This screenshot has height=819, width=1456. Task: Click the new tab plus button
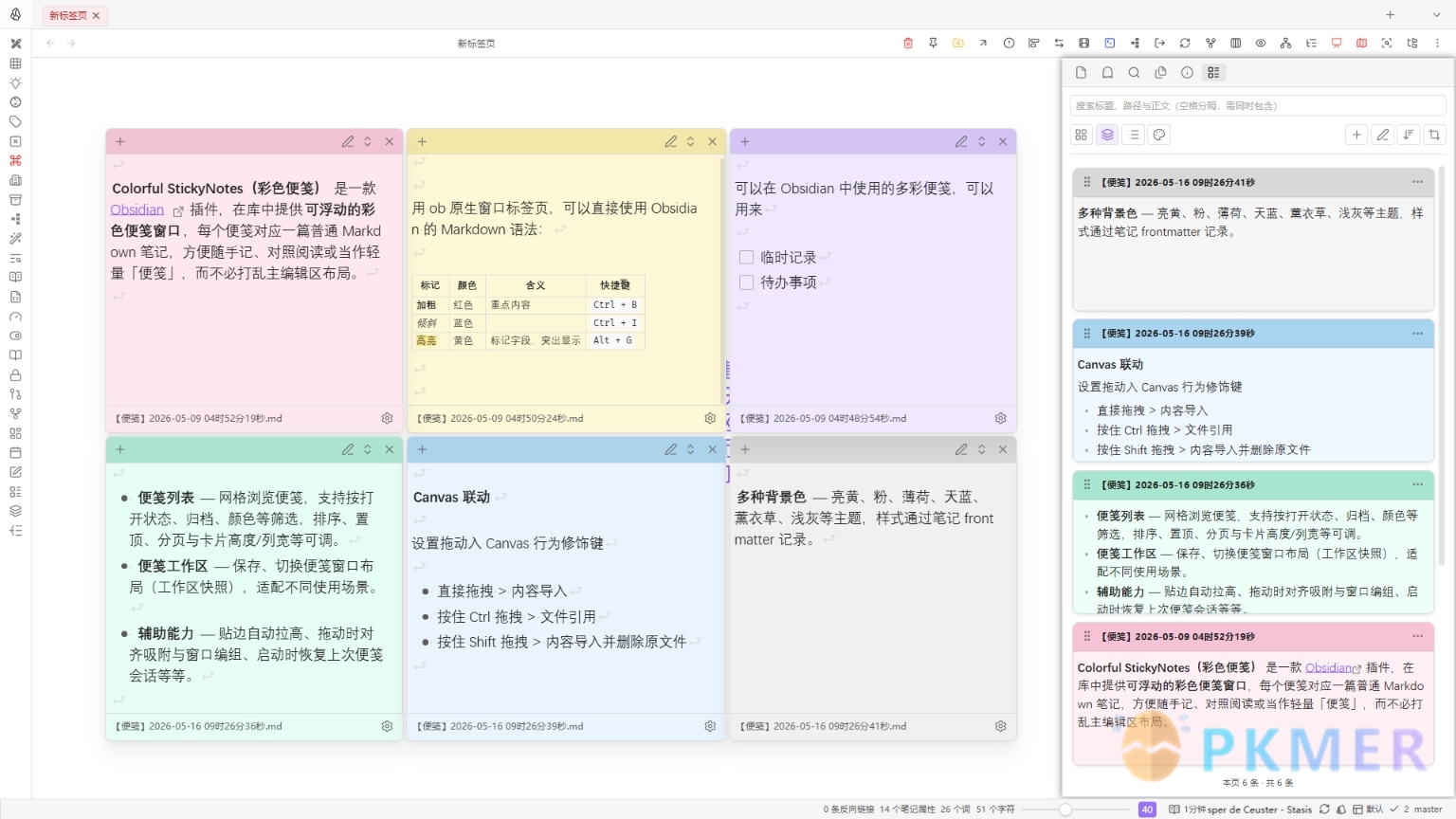[x=1390, y=15]
